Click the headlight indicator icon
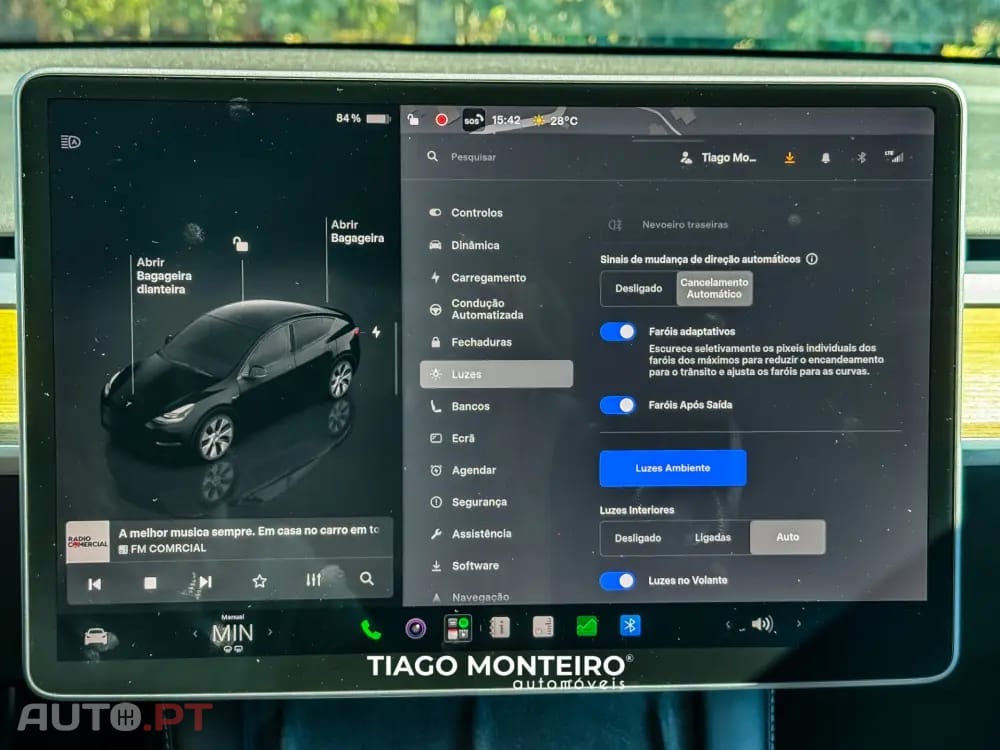The image size is (1000, 750). click(71, 142)
